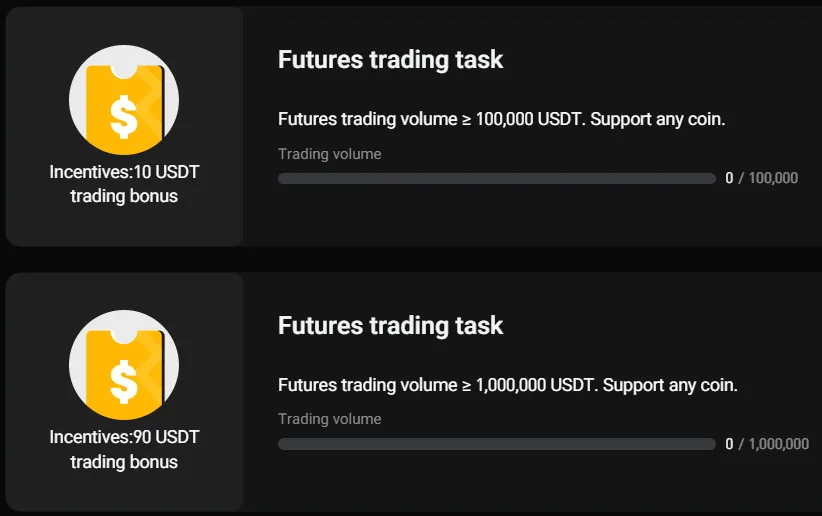Viewport: 822px width, 516px height.
Task: Click dollar sign on the 10 USDT coupon
Action: pos(124,116)
